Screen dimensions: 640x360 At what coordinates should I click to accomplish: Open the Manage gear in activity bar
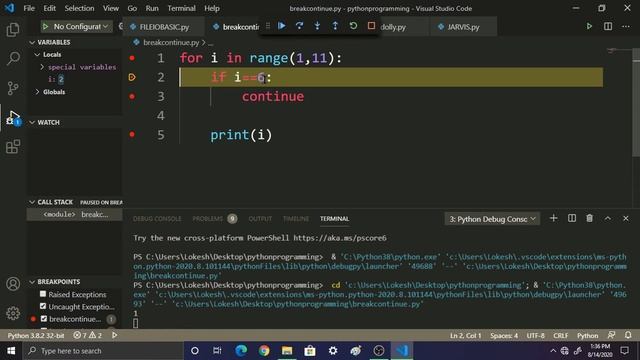[13, 313]
